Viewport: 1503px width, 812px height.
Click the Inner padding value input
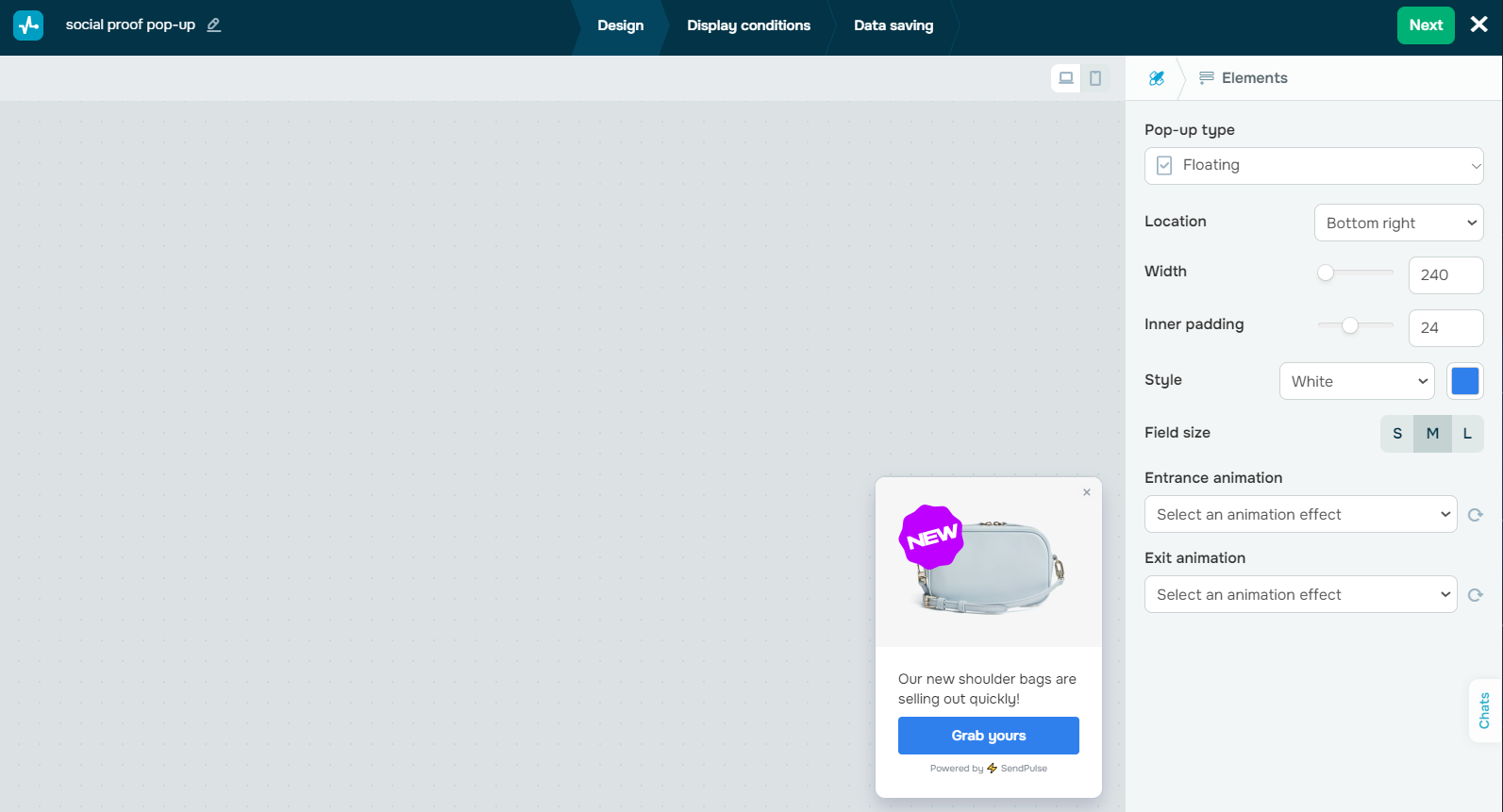pyautogui.click(x=1446, y=328)
